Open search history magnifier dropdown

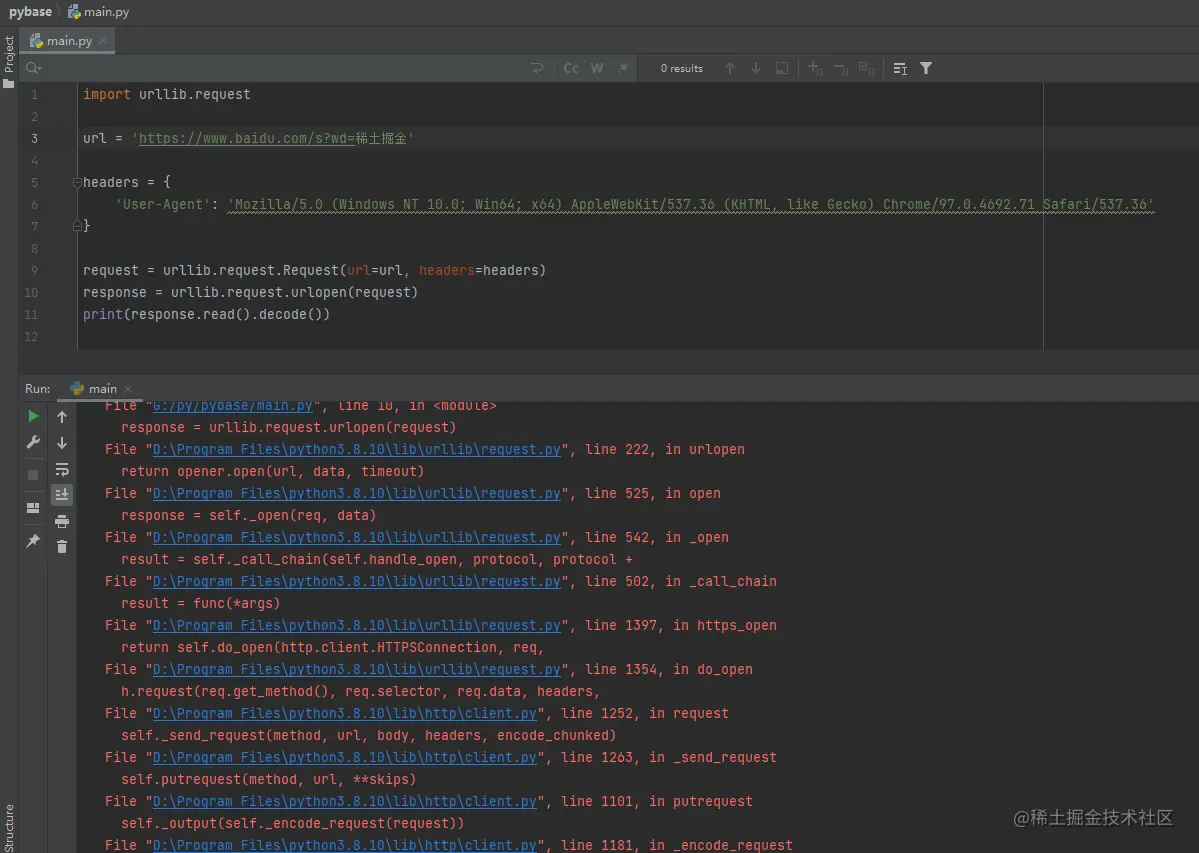tap(34, 68)
